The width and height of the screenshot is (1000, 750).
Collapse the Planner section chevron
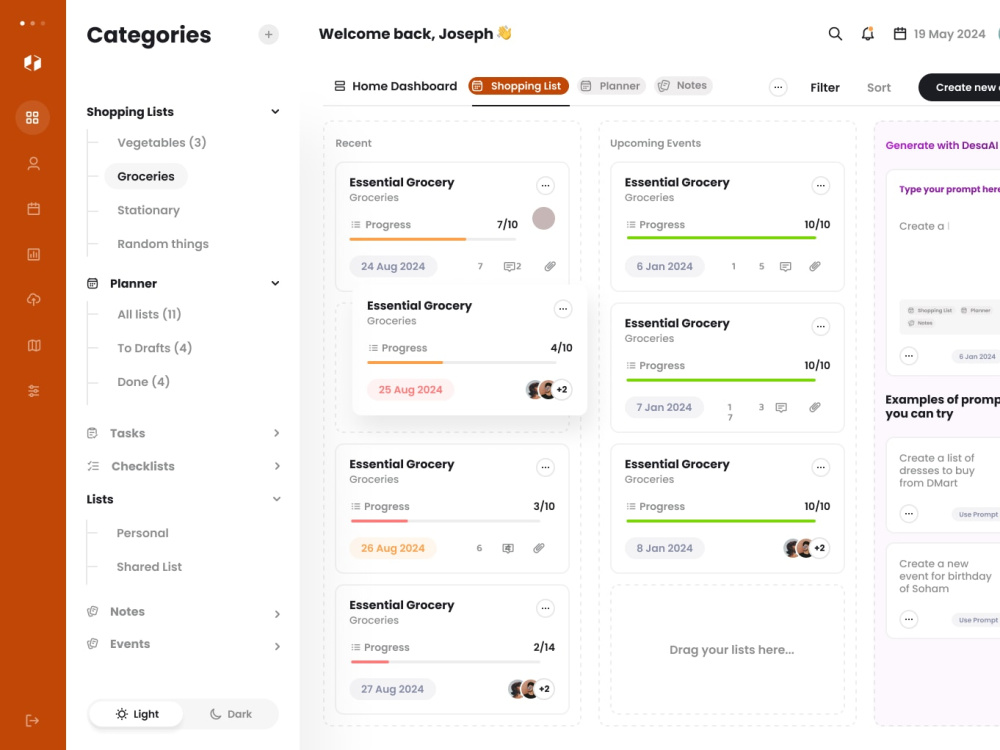[276, 283]
